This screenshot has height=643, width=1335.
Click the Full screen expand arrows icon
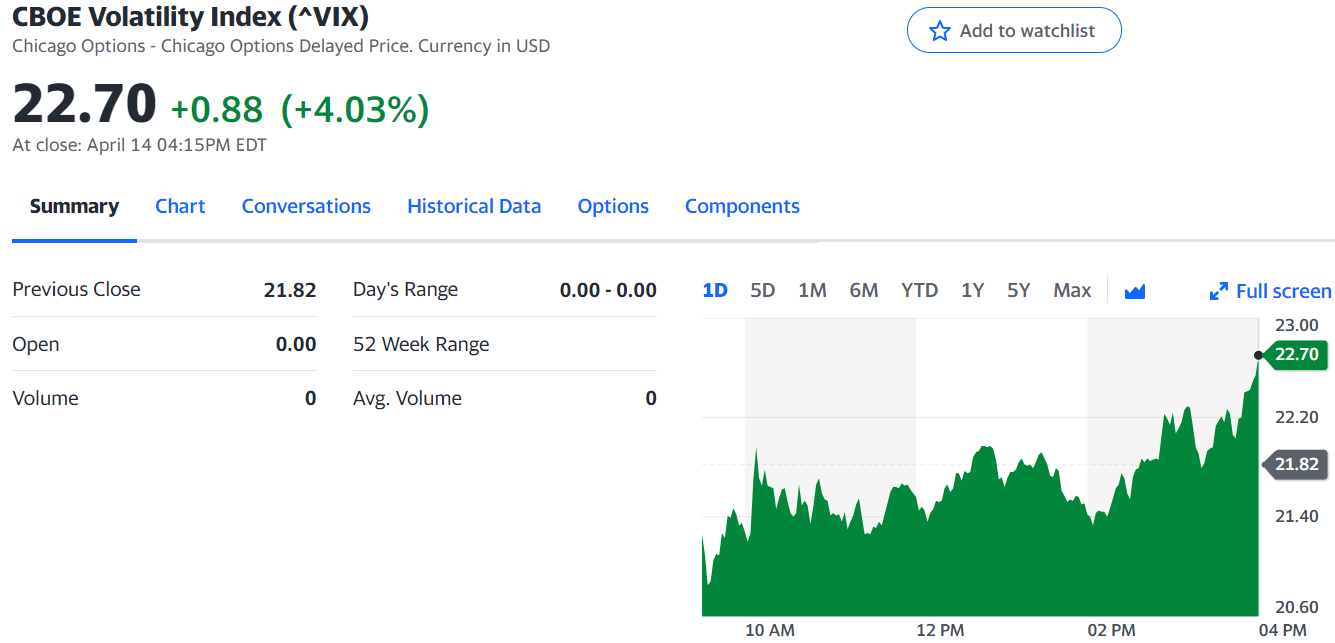point(1218,291)
